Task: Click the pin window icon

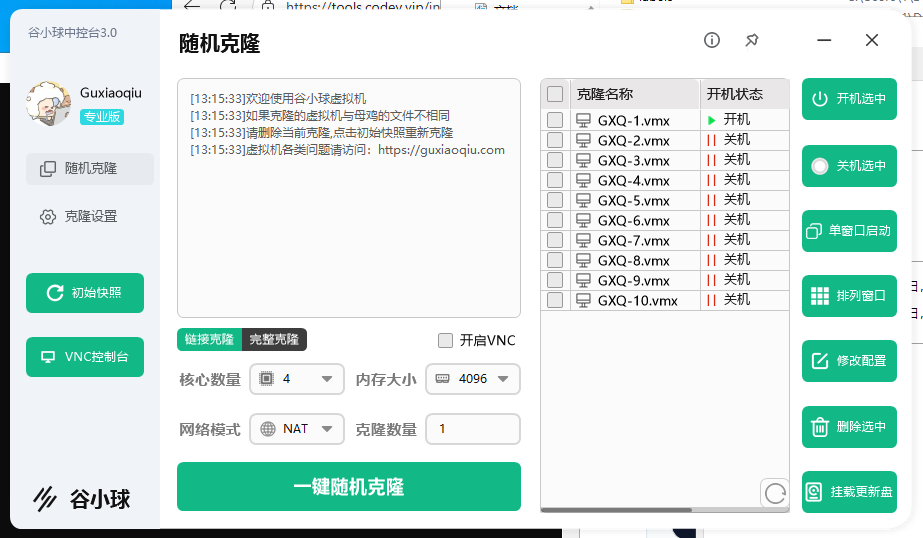Action: tap(752, 40)
